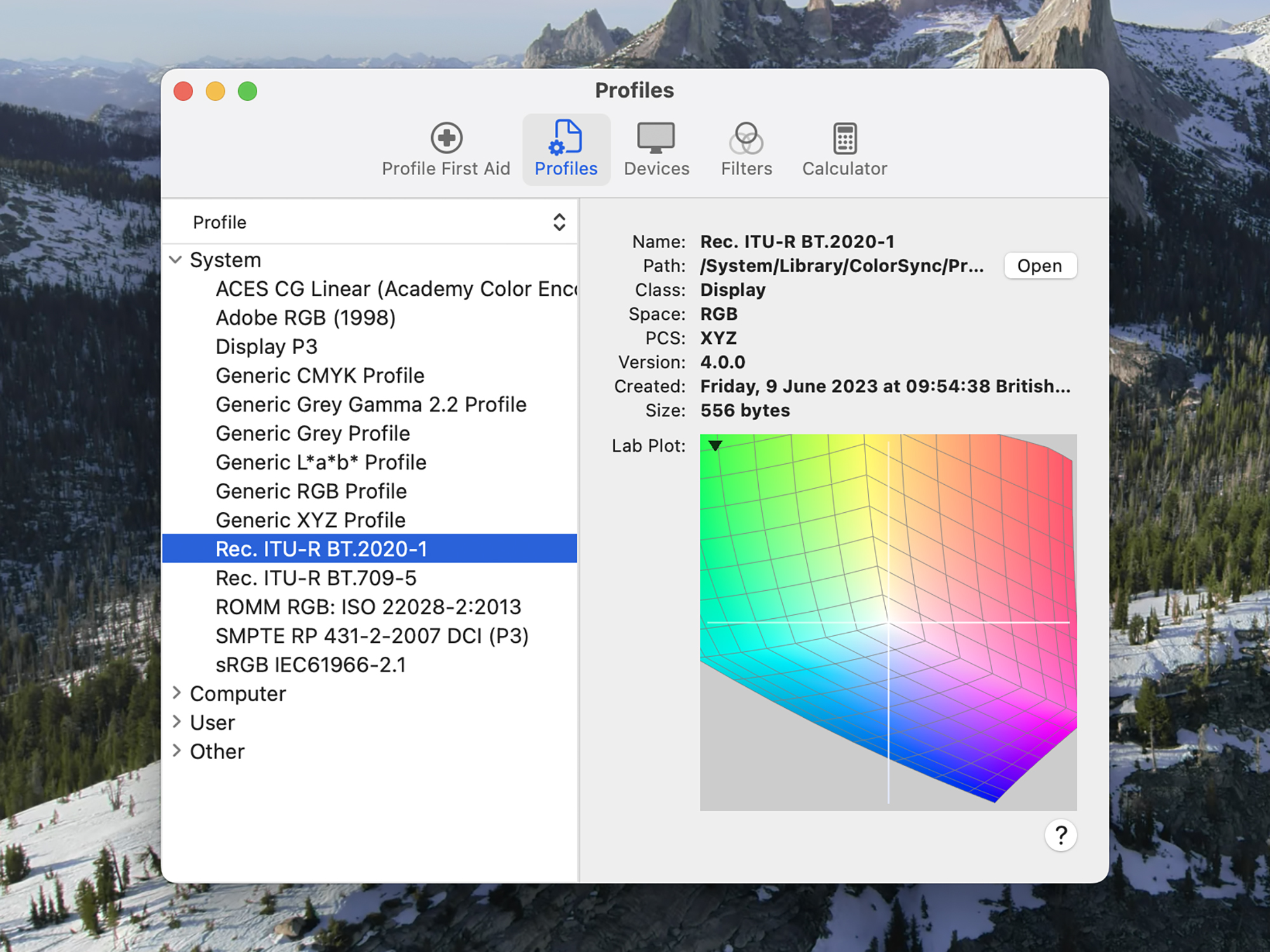Expand the Computer section
The height and width of the screenshot is (952, 1270).
tap(177, 693)
